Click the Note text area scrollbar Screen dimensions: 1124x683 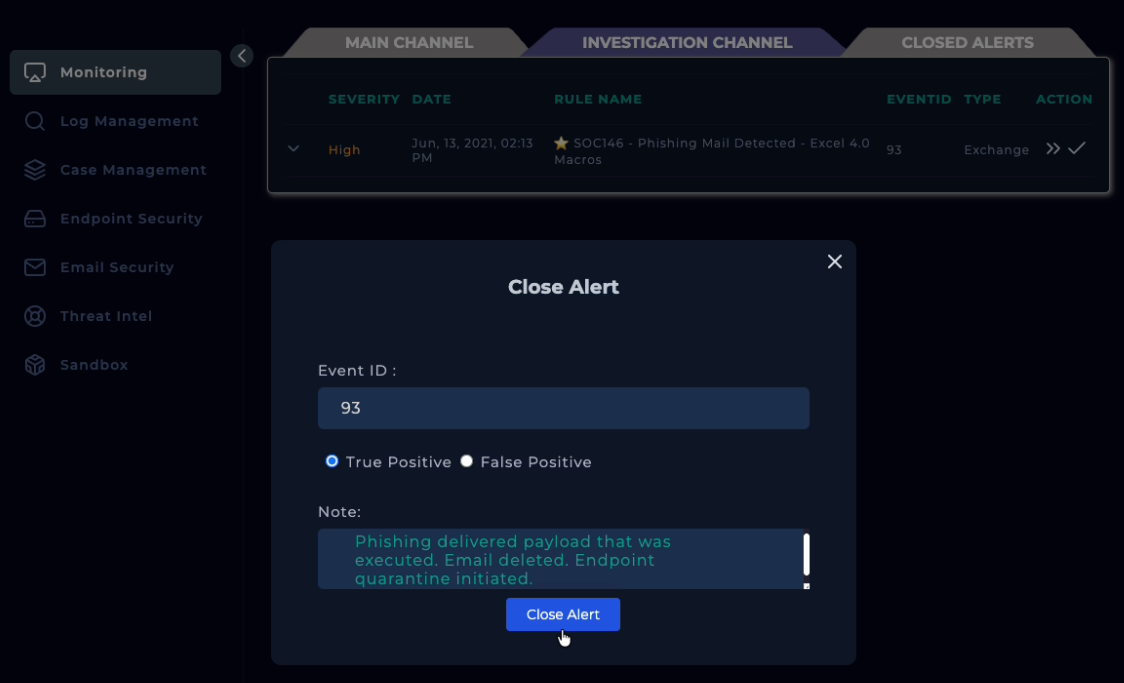806,556
